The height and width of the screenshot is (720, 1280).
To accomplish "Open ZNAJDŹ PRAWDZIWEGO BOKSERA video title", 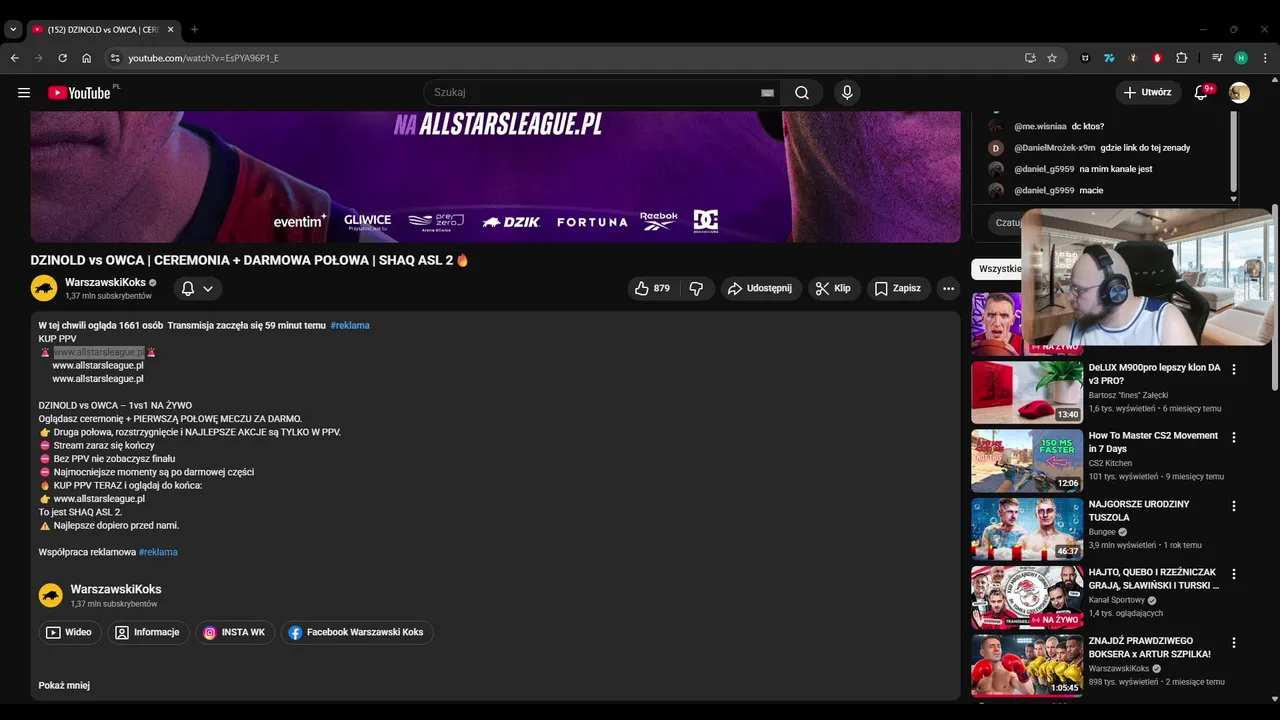I will (1150, 647).
